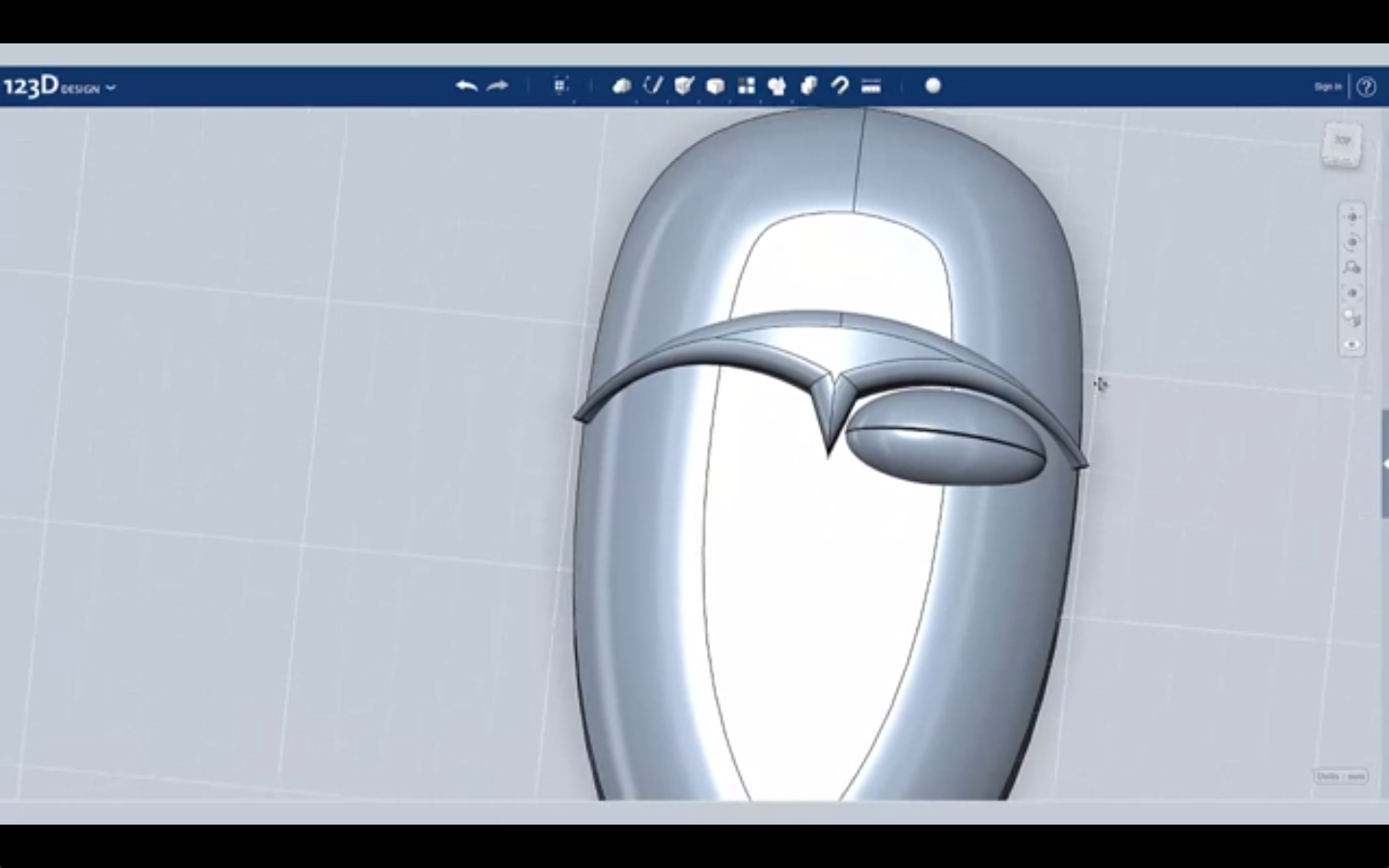Click the Sign In link
Image resolution: width=1389 pixels, height=868 pixels.
(x=1328, y=87)
